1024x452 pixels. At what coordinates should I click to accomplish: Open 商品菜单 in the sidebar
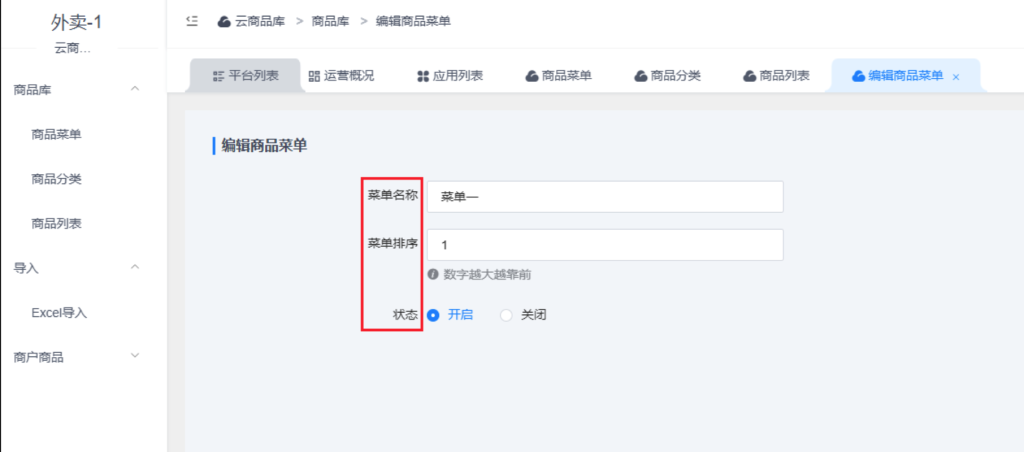(56, 135)
